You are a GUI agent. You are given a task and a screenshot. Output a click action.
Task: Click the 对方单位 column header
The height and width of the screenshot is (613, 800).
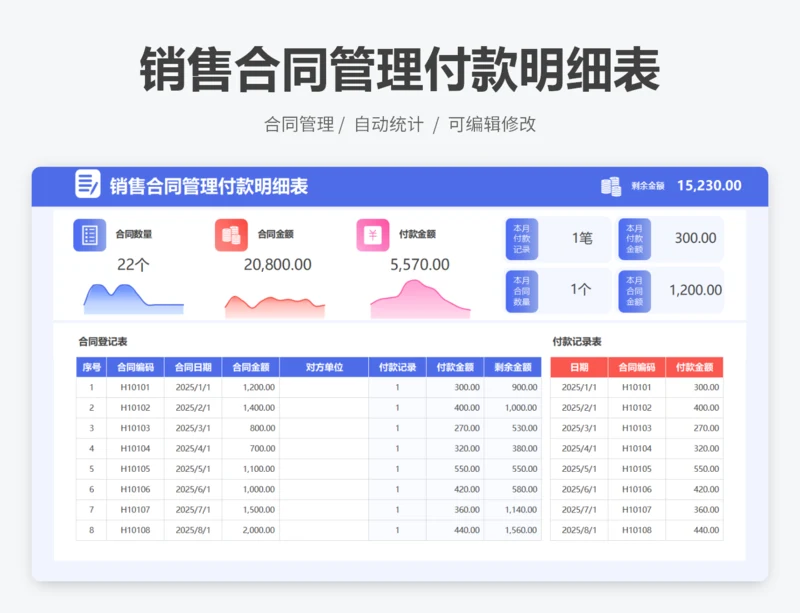(324, 367)
